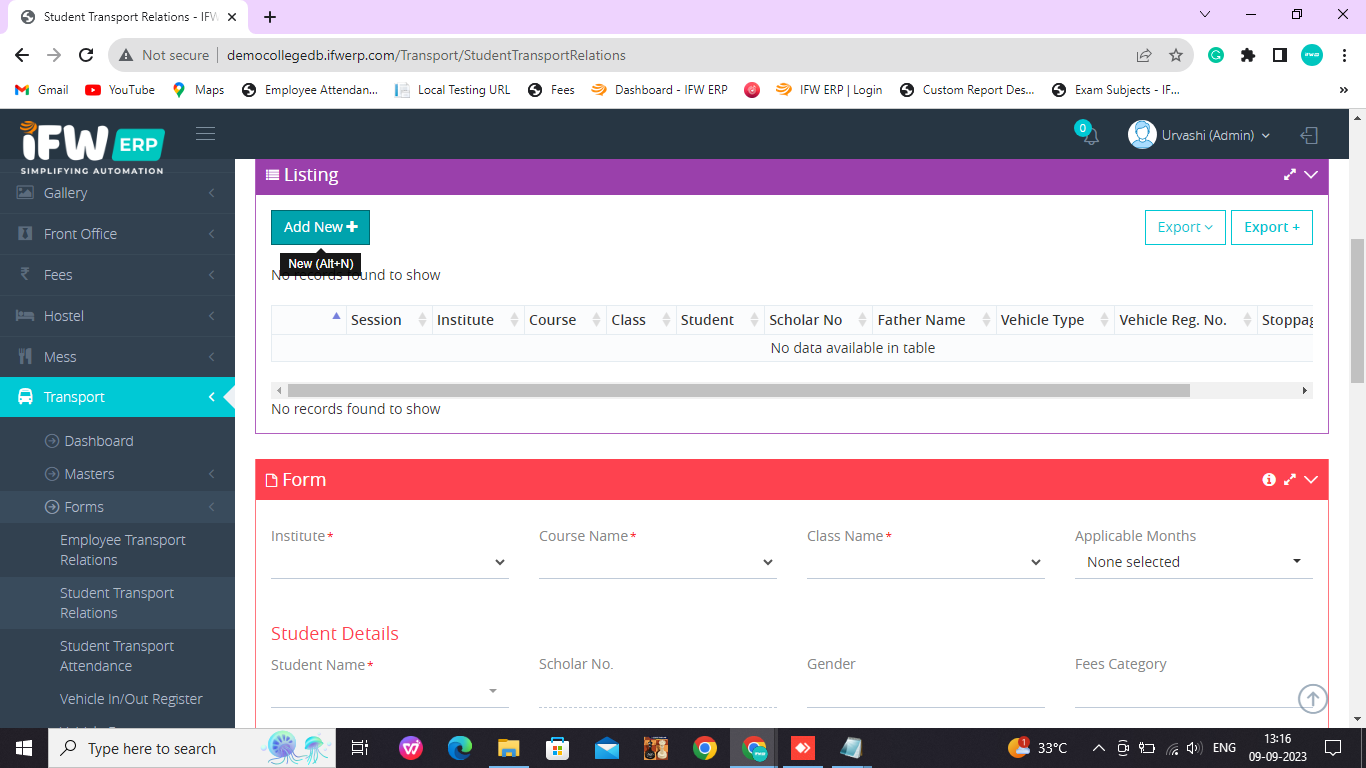Screen dimensions: 1366x768
Task: Open Chrome side panel icon
Action: [1280, 55]
